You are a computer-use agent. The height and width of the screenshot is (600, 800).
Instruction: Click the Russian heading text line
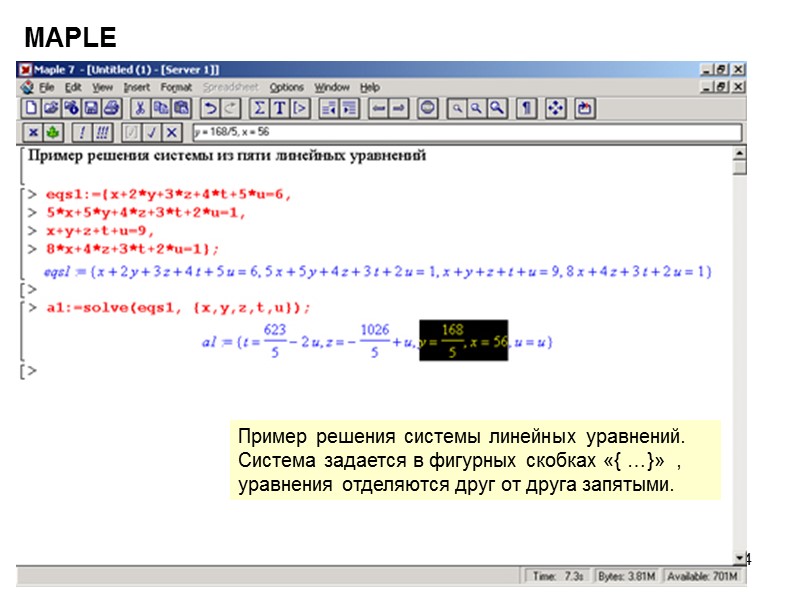[x=227, y=156]
